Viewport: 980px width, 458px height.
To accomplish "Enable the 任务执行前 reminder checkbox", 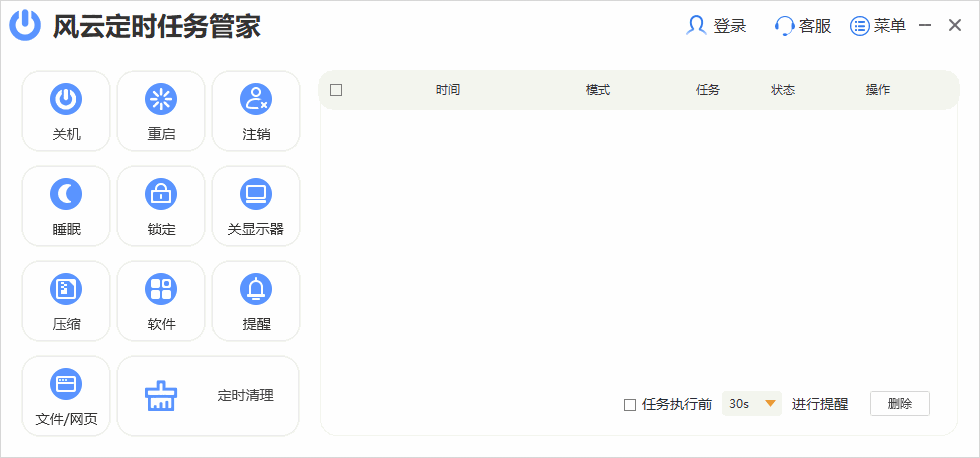I will point(630,405).
